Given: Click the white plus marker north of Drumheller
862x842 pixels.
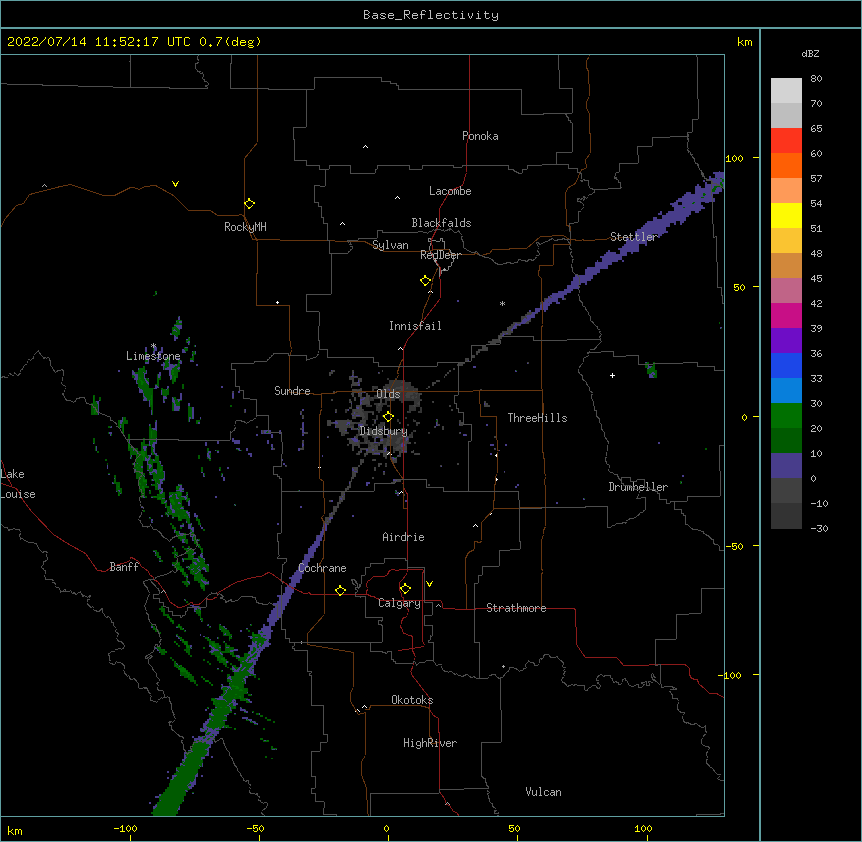Looking at the screenshot, I should coord(612,375).
